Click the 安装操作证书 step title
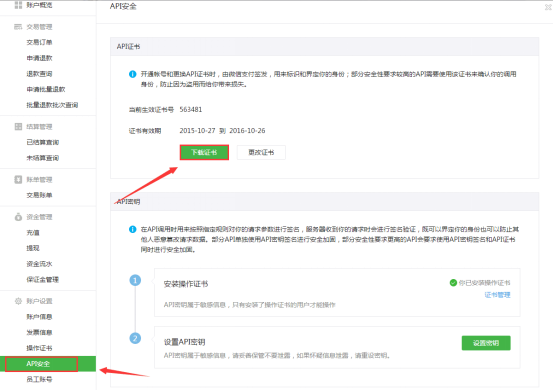This screenshot has width=554, height=391. [x=186, y=284]
